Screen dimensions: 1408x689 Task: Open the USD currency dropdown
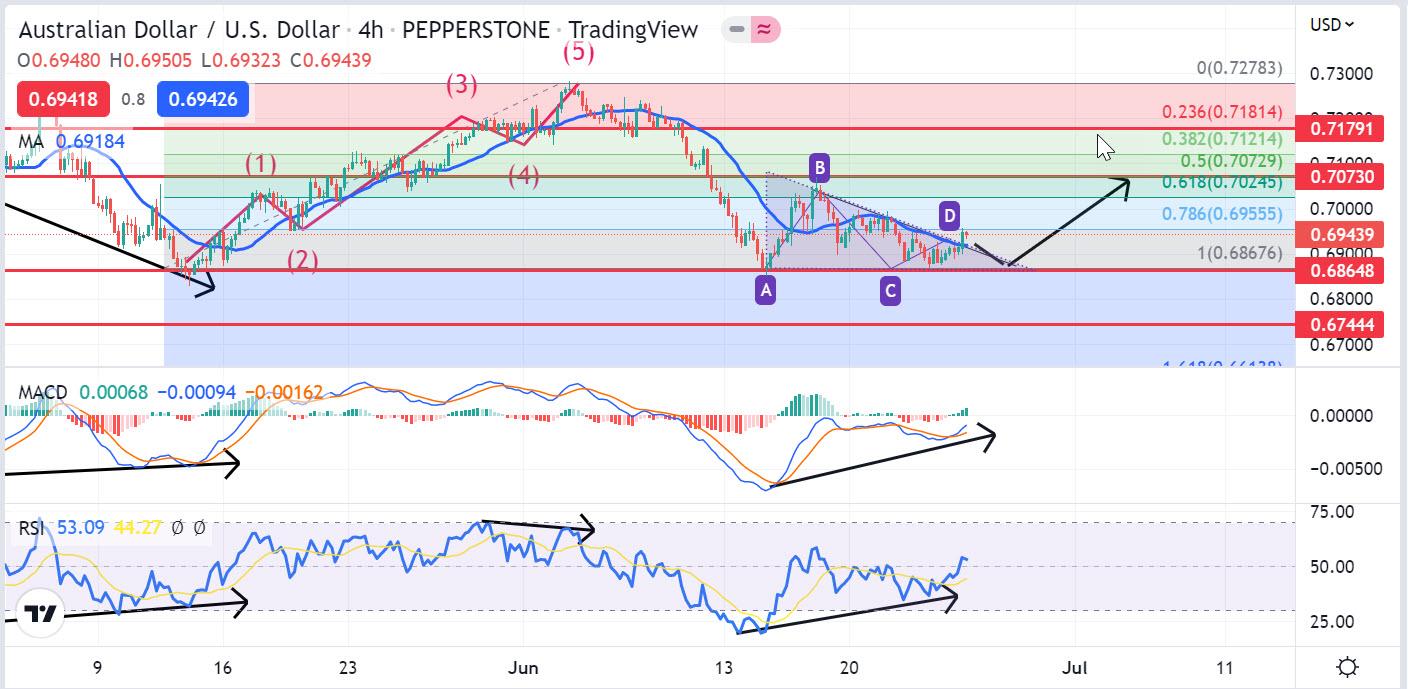click(1334, 24)
